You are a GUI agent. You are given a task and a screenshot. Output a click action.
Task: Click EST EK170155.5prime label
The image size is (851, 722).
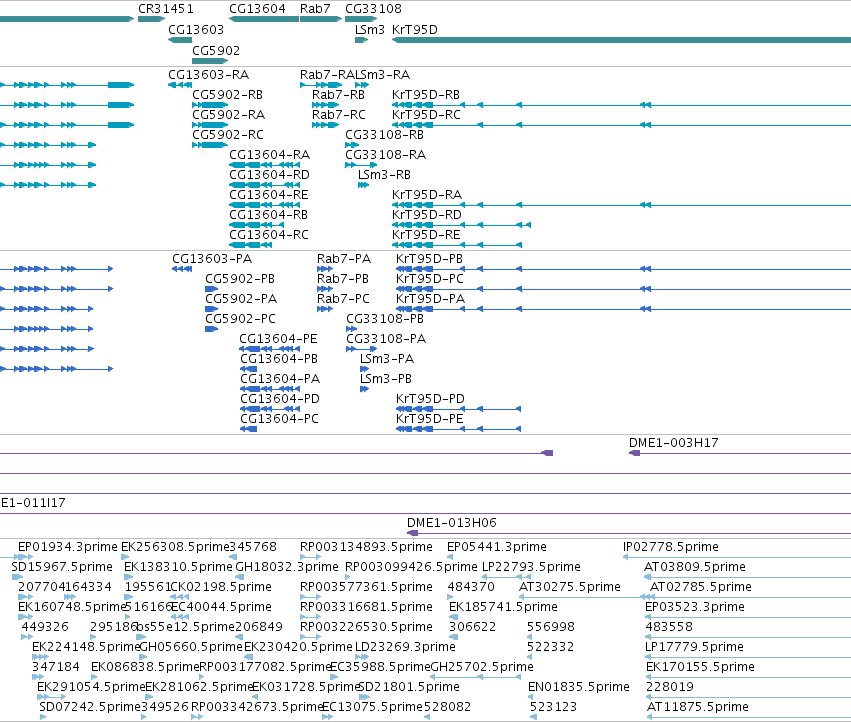(x=700, y=667)
